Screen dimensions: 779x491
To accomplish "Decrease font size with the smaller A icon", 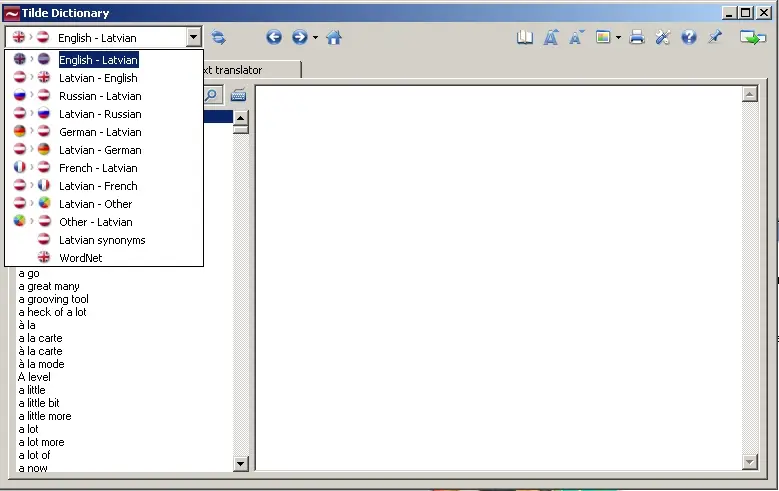I will (x=576, y=37).
